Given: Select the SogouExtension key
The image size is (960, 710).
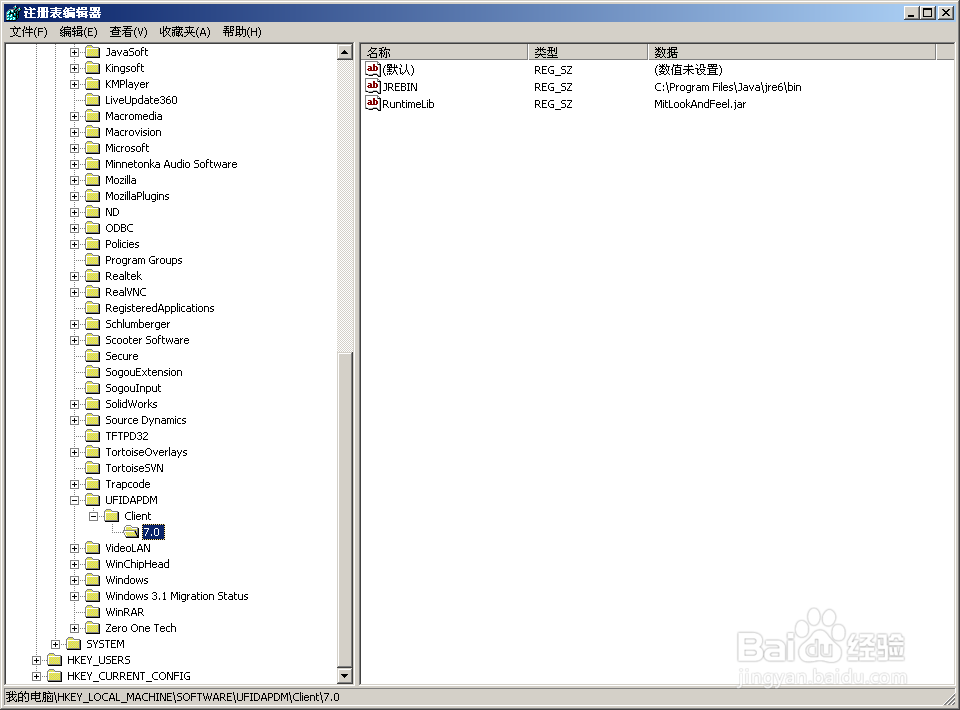Looking at the screenshot, I should pos(144,372).
